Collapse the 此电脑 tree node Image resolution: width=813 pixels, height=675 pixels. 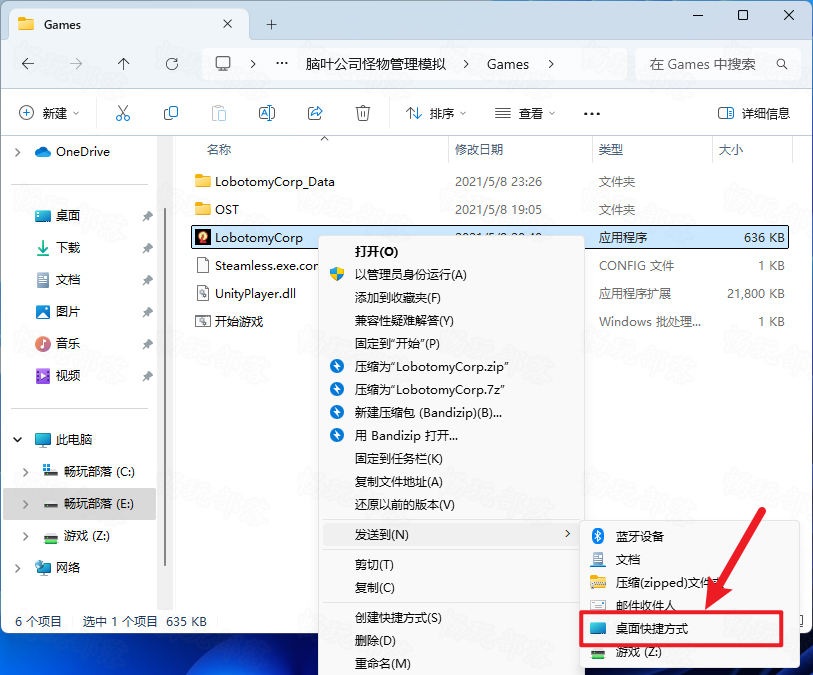18,440
